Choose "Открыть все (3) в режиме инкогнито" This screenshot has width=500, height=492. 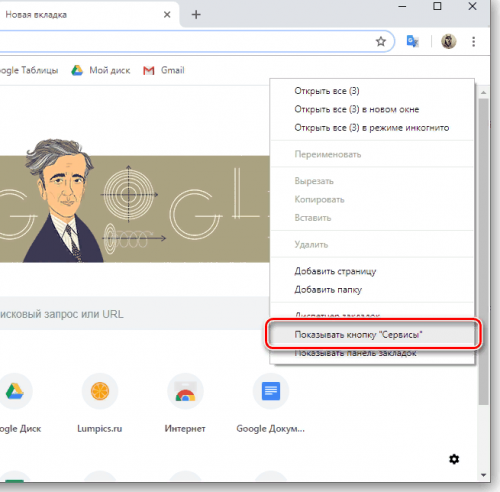click(372, 128)
